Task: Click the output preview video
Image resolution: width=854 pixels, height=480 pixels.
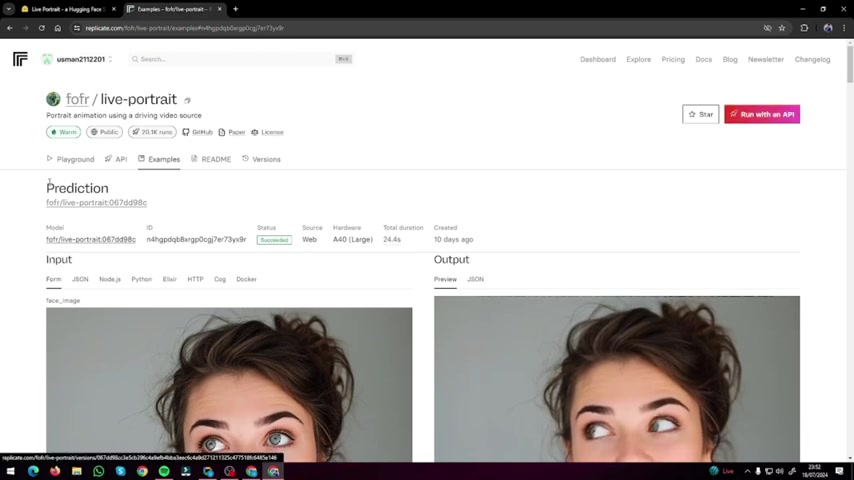Action: [617, 379]
